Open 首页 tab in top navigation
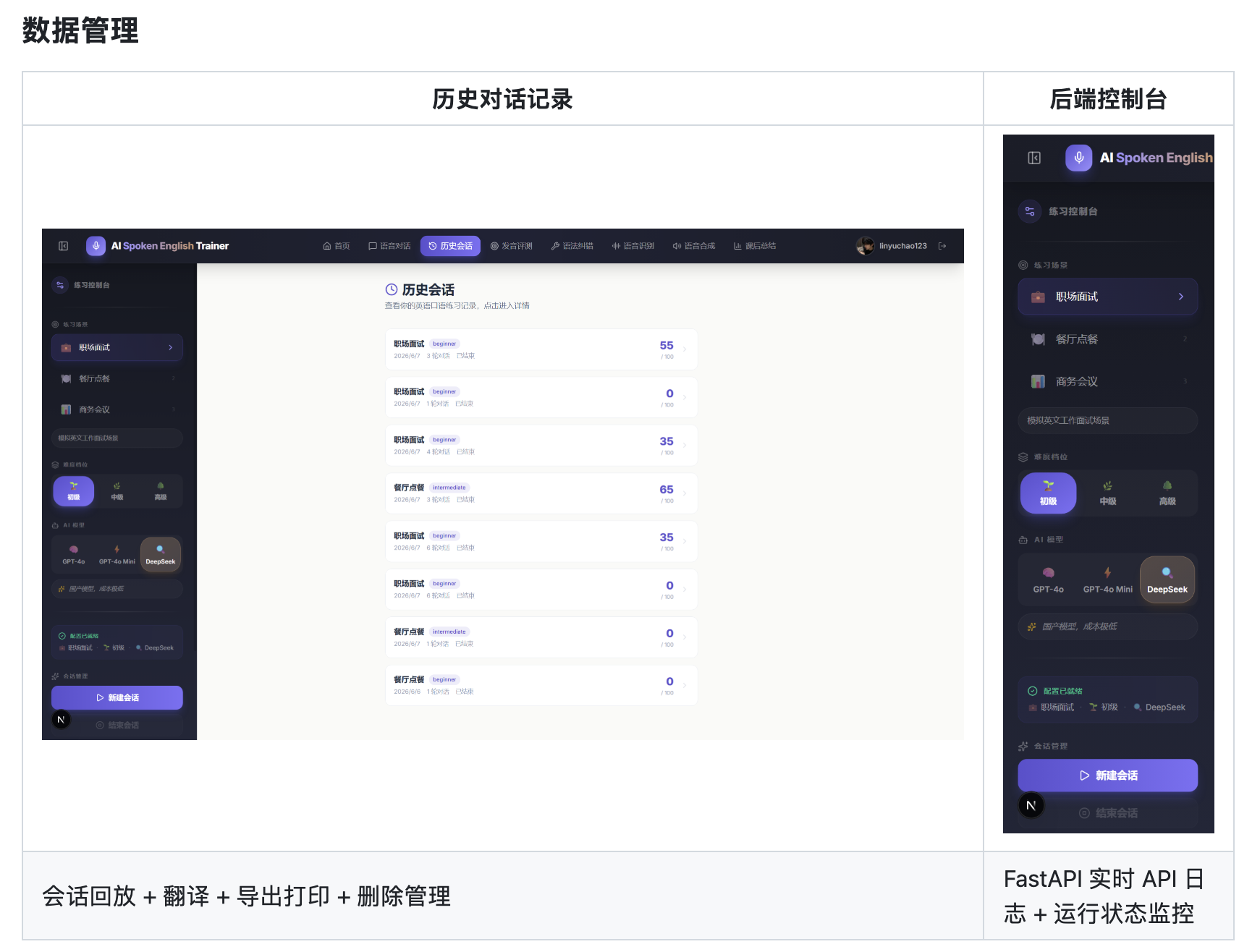The width and height of the screenshot is (1239, 952). (x=337, y=246)
